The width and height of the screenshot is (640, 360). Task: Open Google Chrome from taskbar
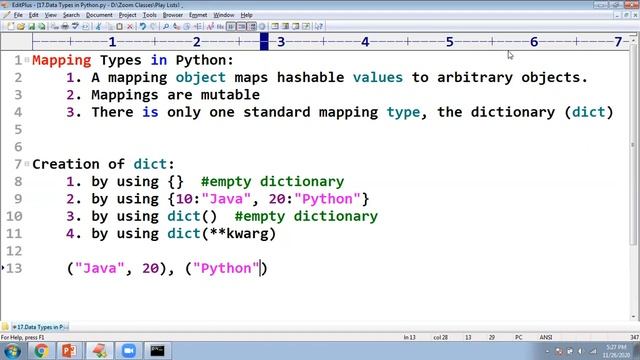[41, 351]
